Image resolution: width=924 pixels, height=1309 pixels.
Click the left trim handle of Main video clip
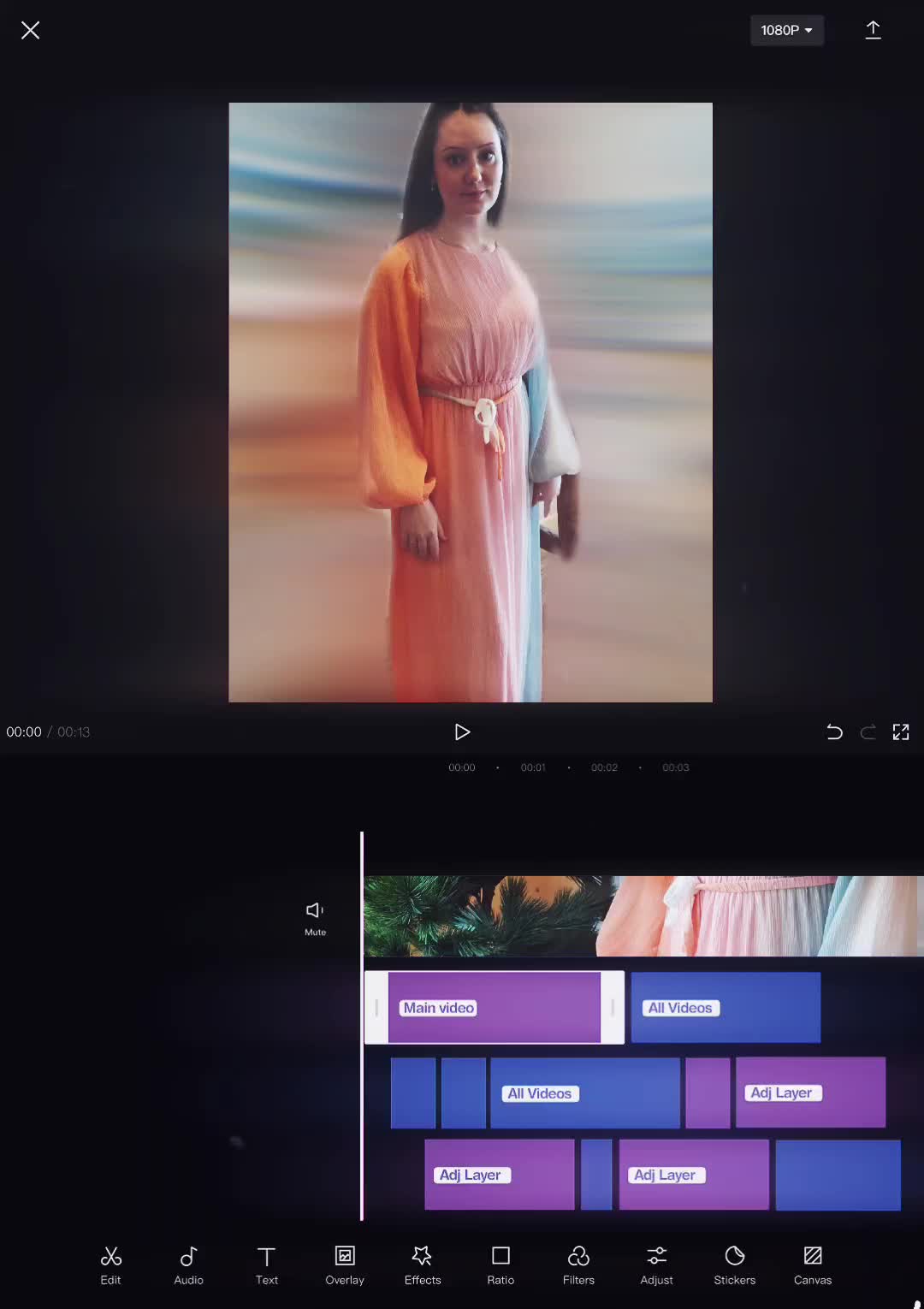coord(376,1008)
